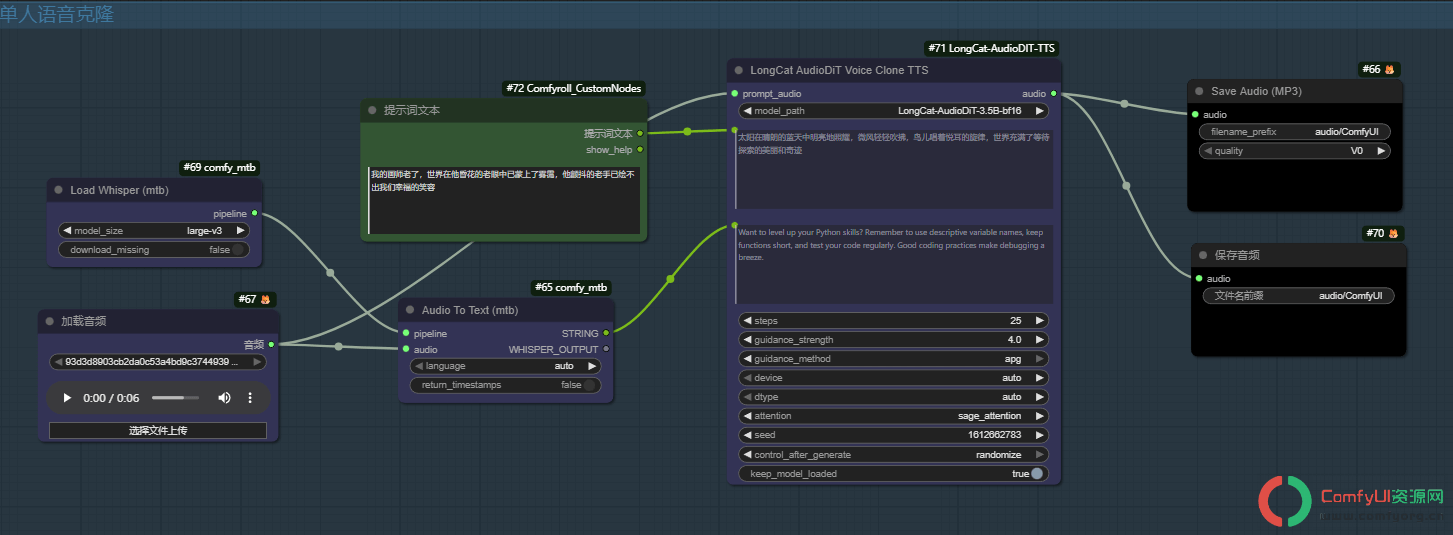Open the attention sage_attention dropdown
Screen dimensions: 1453x535
coord(893,416)
